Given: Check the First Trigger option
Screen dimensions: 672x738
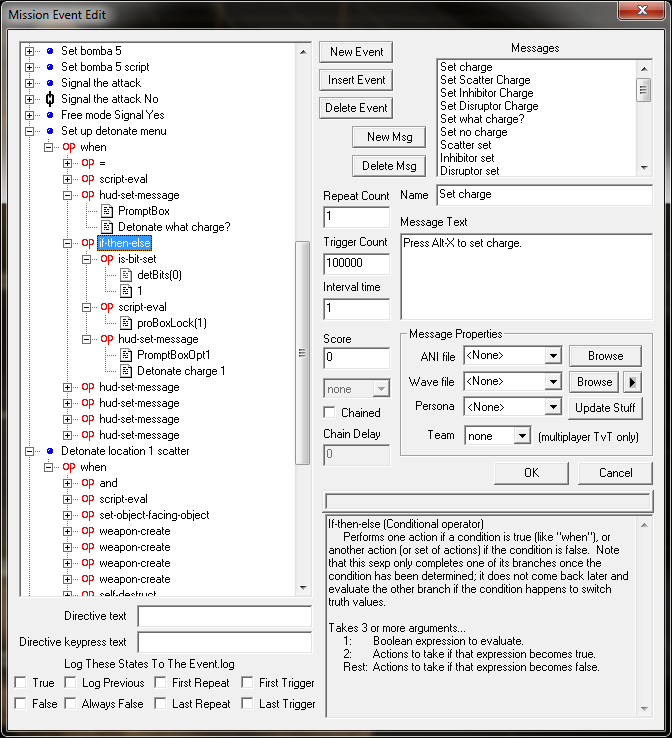Looking at the screenshot, I should click(247, 682).
